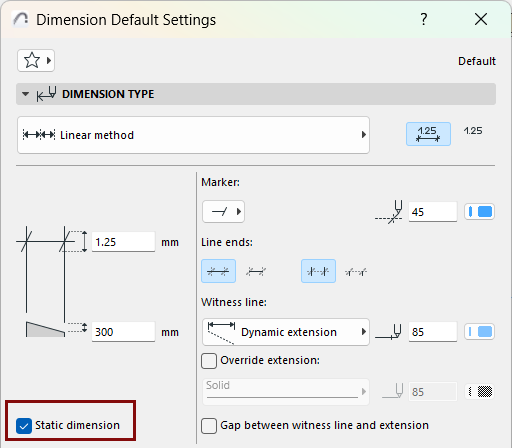The height and width of the screenshot is (448, 512).
Task: Click the marker pen icon beside 45
Action: point(389,212)
